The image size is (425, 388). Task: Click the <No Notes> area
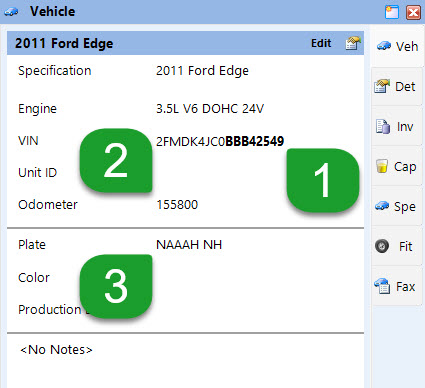(56, 350)
